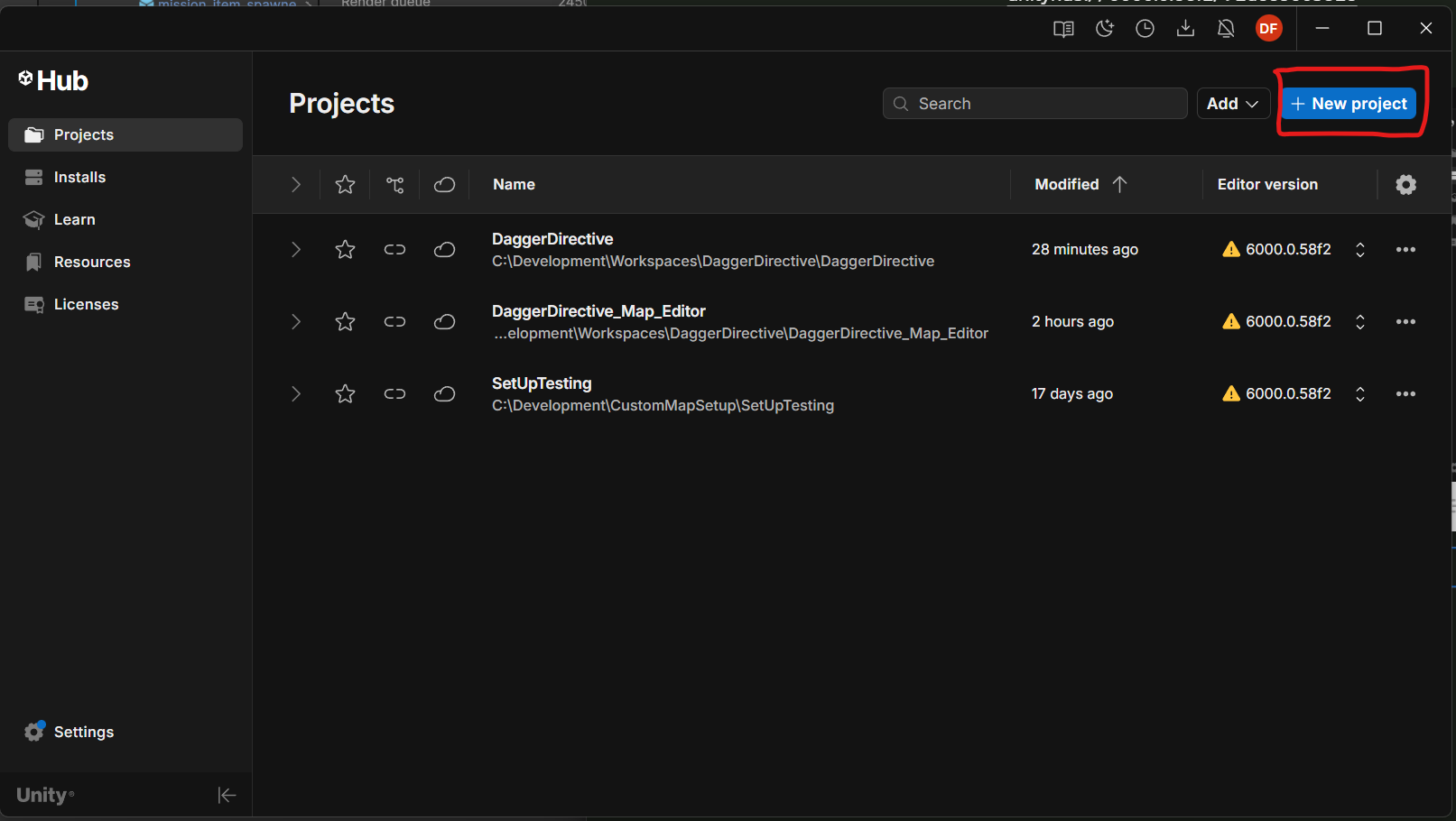Click the star column header icon

[345, 184]
